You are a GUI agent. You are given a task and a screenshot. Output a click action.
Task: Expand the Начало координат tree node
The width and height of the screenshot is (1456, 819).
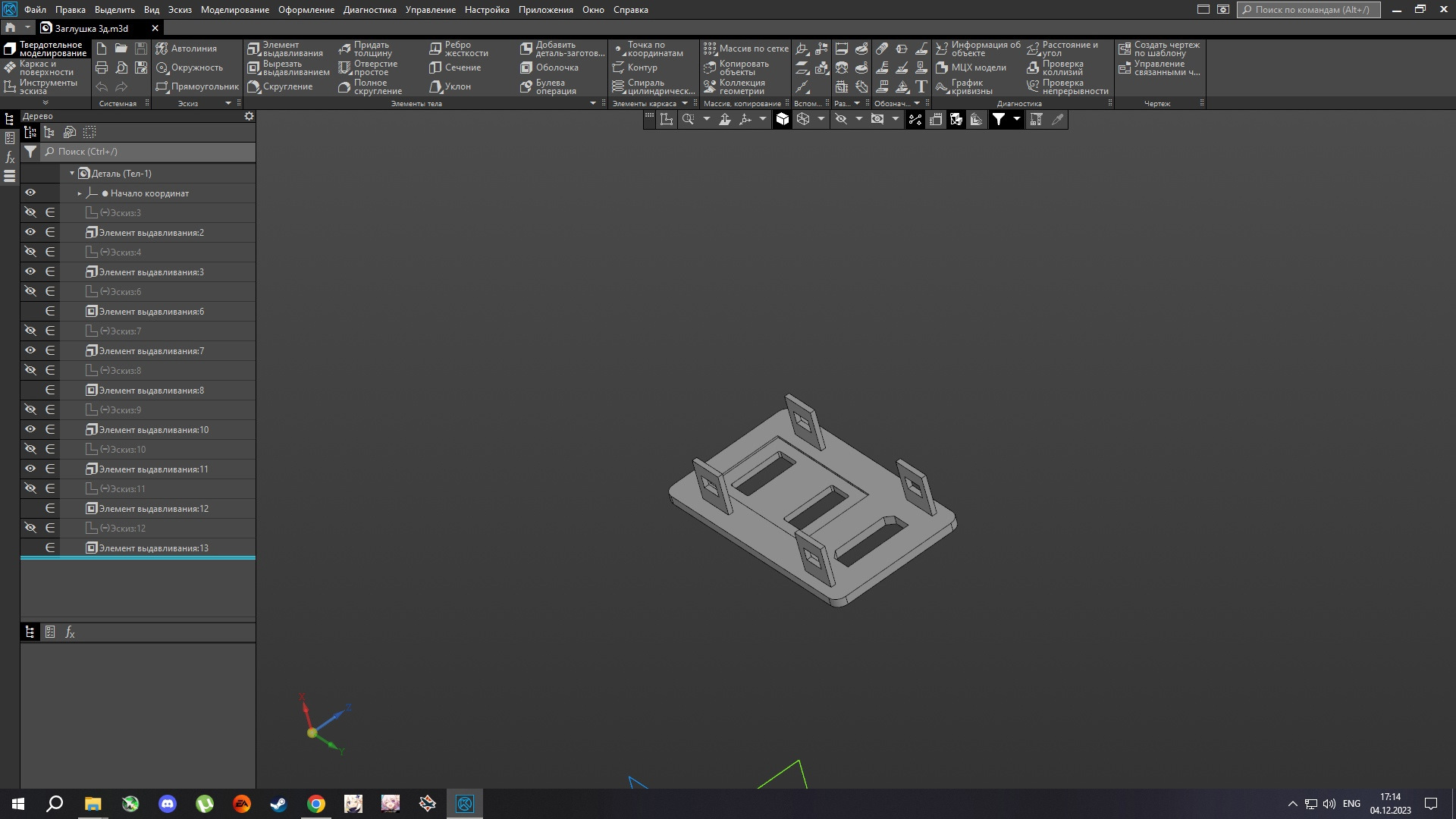click(x=80, y=193)
